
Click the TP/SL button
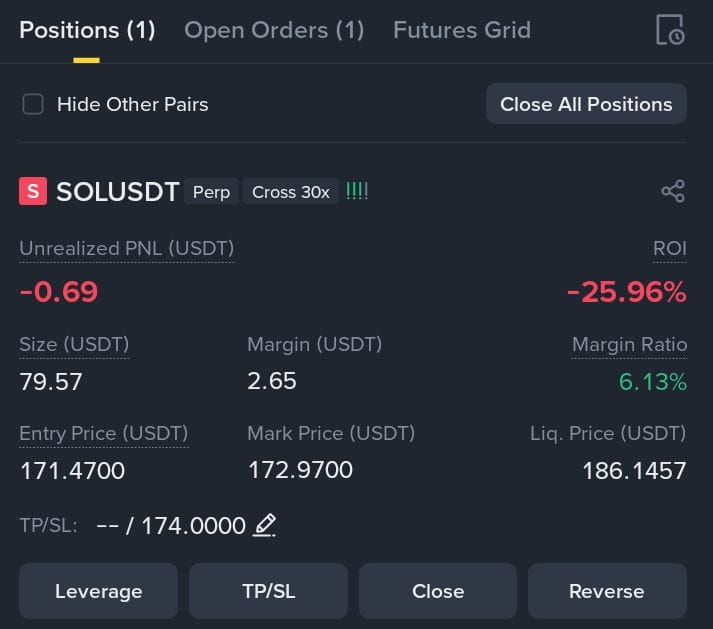(269, 591)
